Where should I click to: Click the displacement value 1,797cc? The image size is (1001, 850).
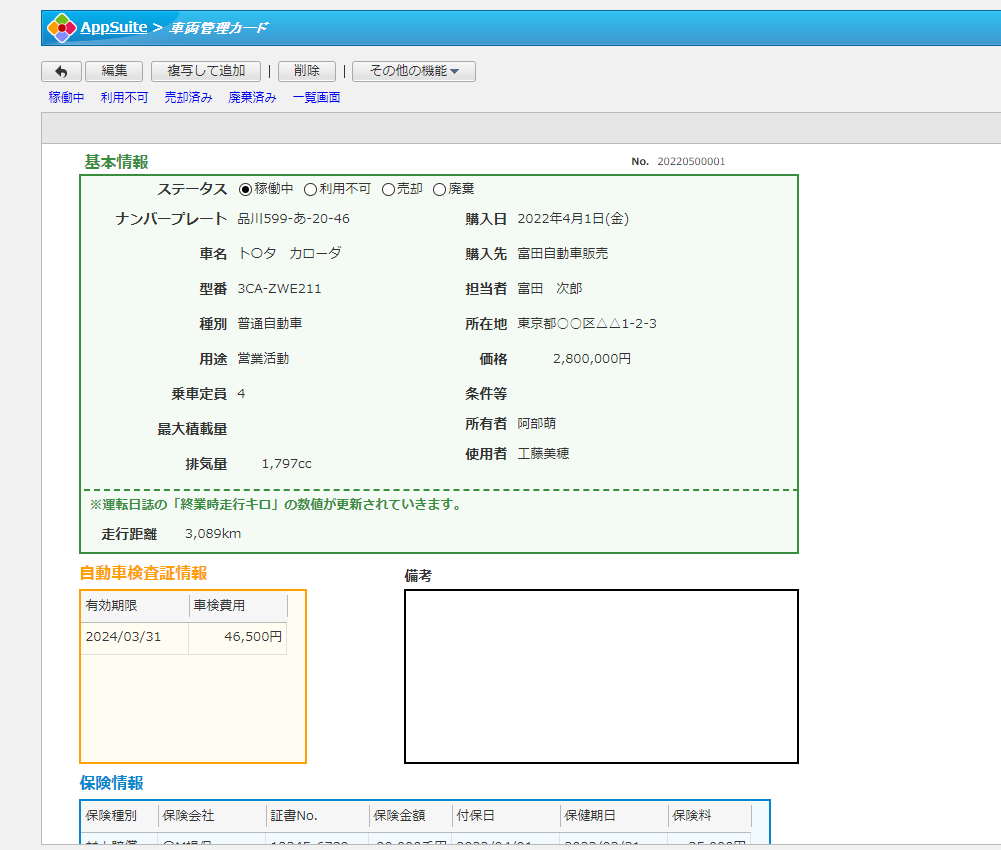point(287,464)
